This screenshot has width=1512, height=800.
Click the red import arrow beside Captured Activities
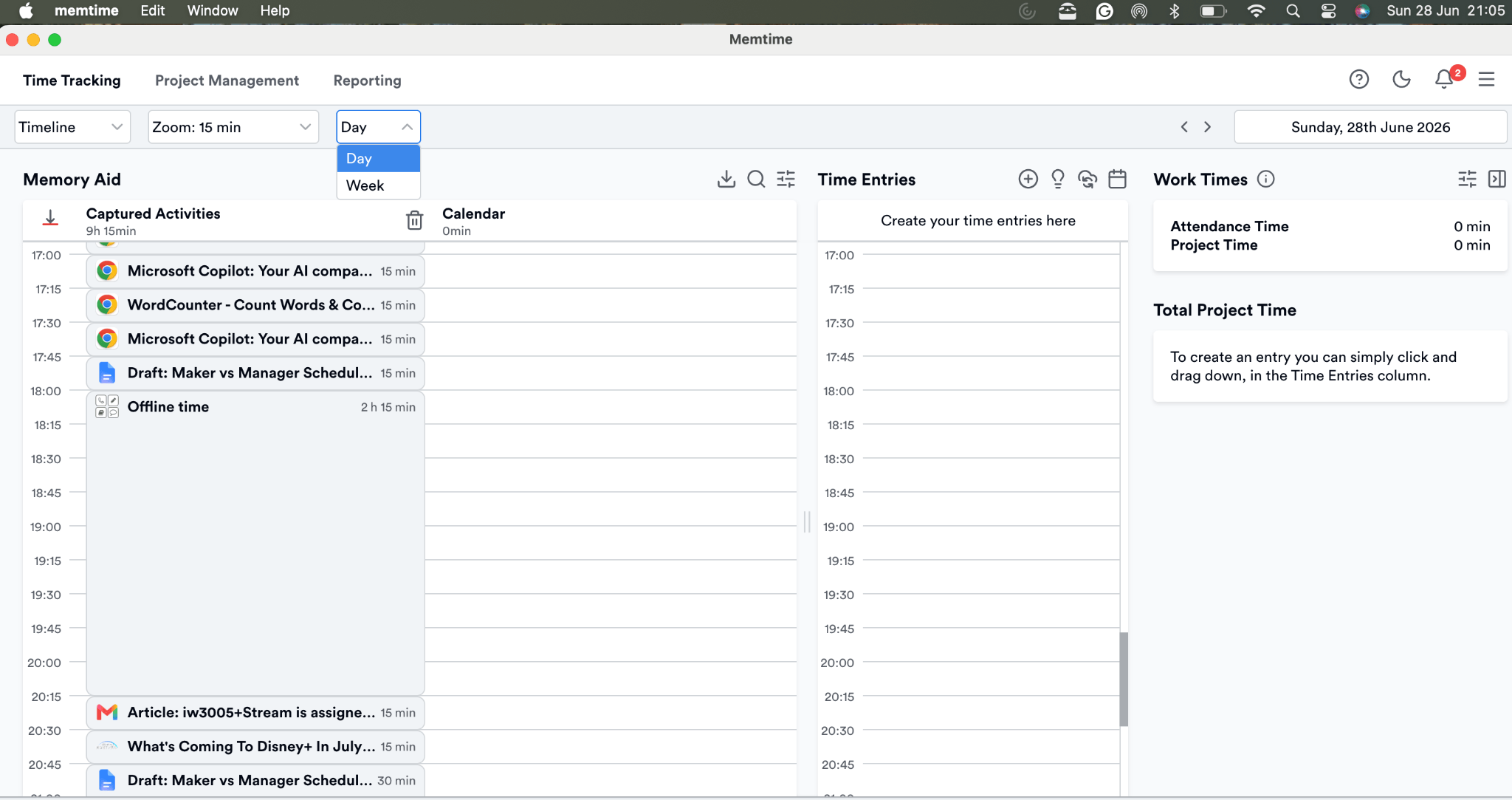coord(50,219)
